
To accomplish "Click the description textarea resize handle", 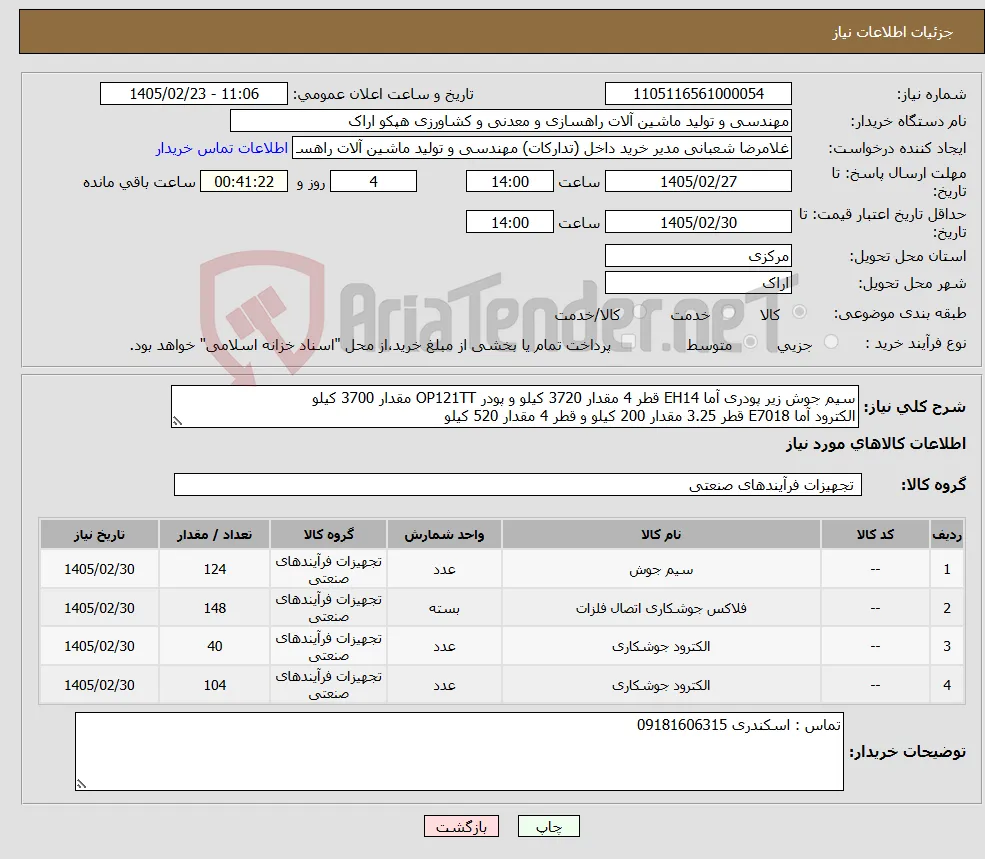I will [178, 421].
